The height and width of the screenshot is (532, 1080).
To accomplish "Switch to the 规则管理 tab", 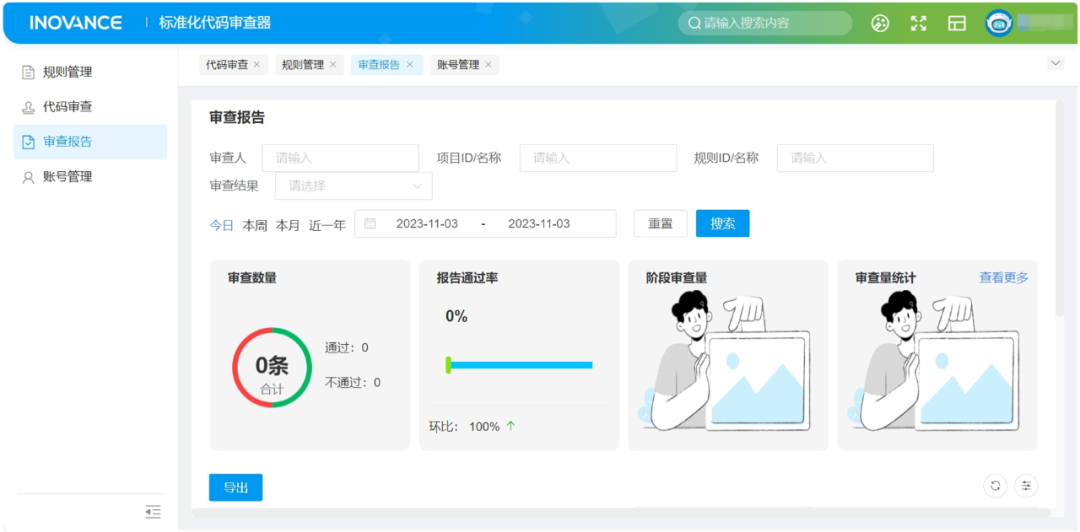I will tap(302, 65).
